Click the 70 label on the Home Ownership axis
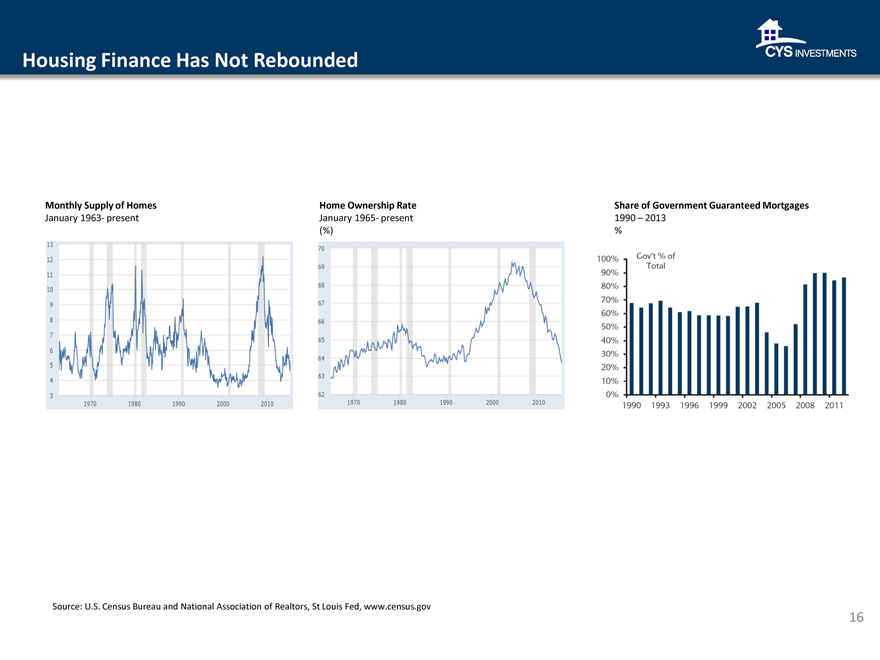Viewport: 880px width, 660px height. (321, 249)
